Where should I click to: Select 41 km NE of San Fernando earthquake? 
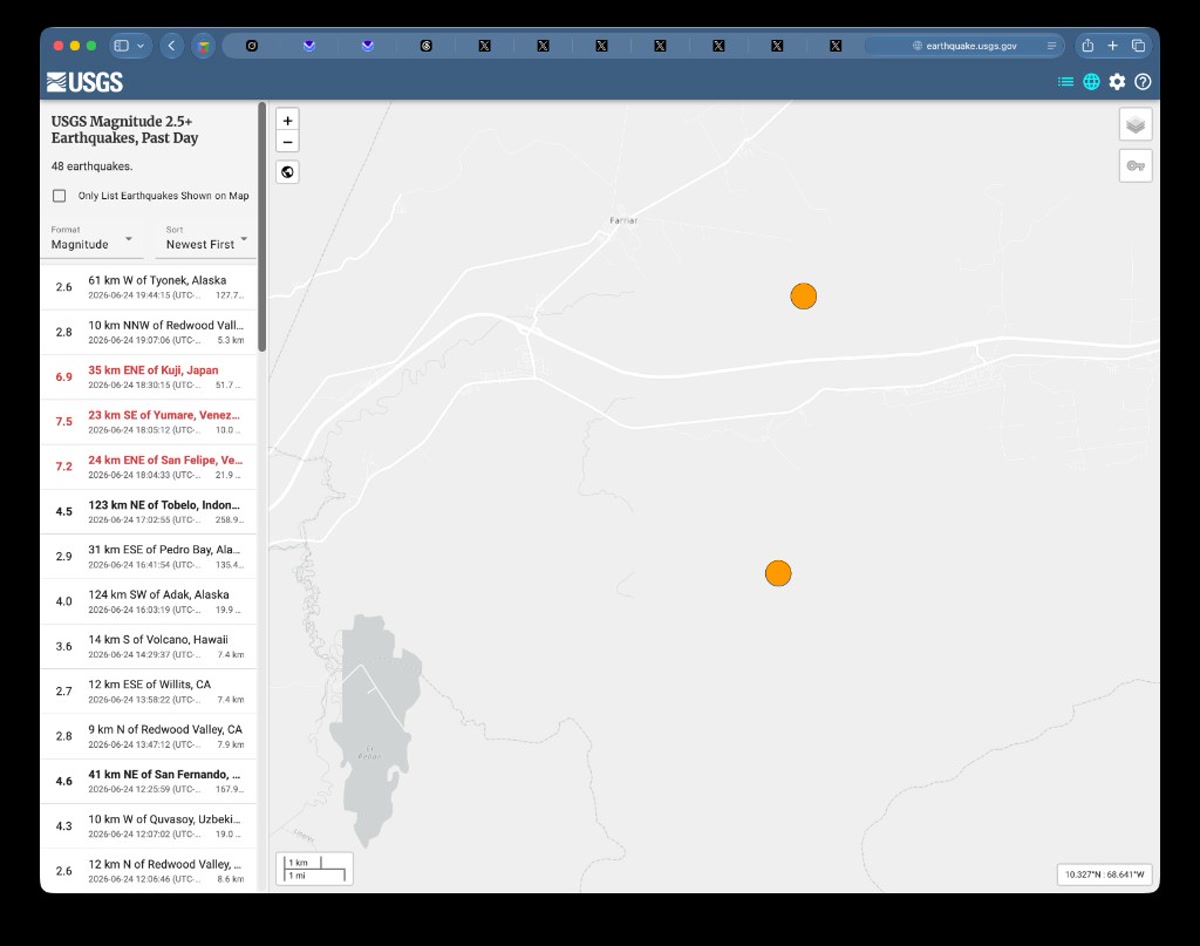(148, 781)
